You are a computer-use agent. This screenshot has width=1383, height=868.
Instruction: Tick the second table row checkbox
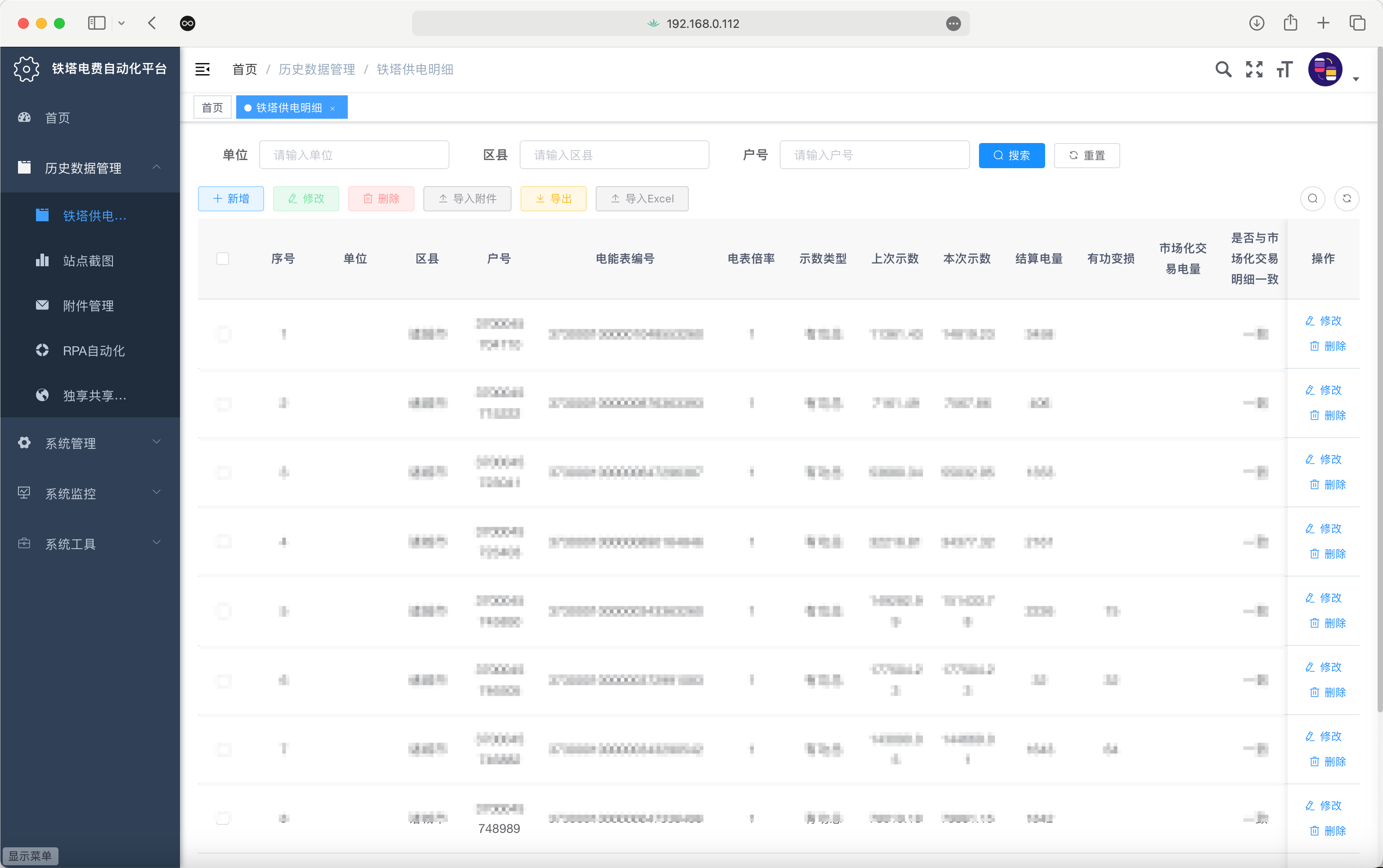pyautogui.click(x=223, y=403)
